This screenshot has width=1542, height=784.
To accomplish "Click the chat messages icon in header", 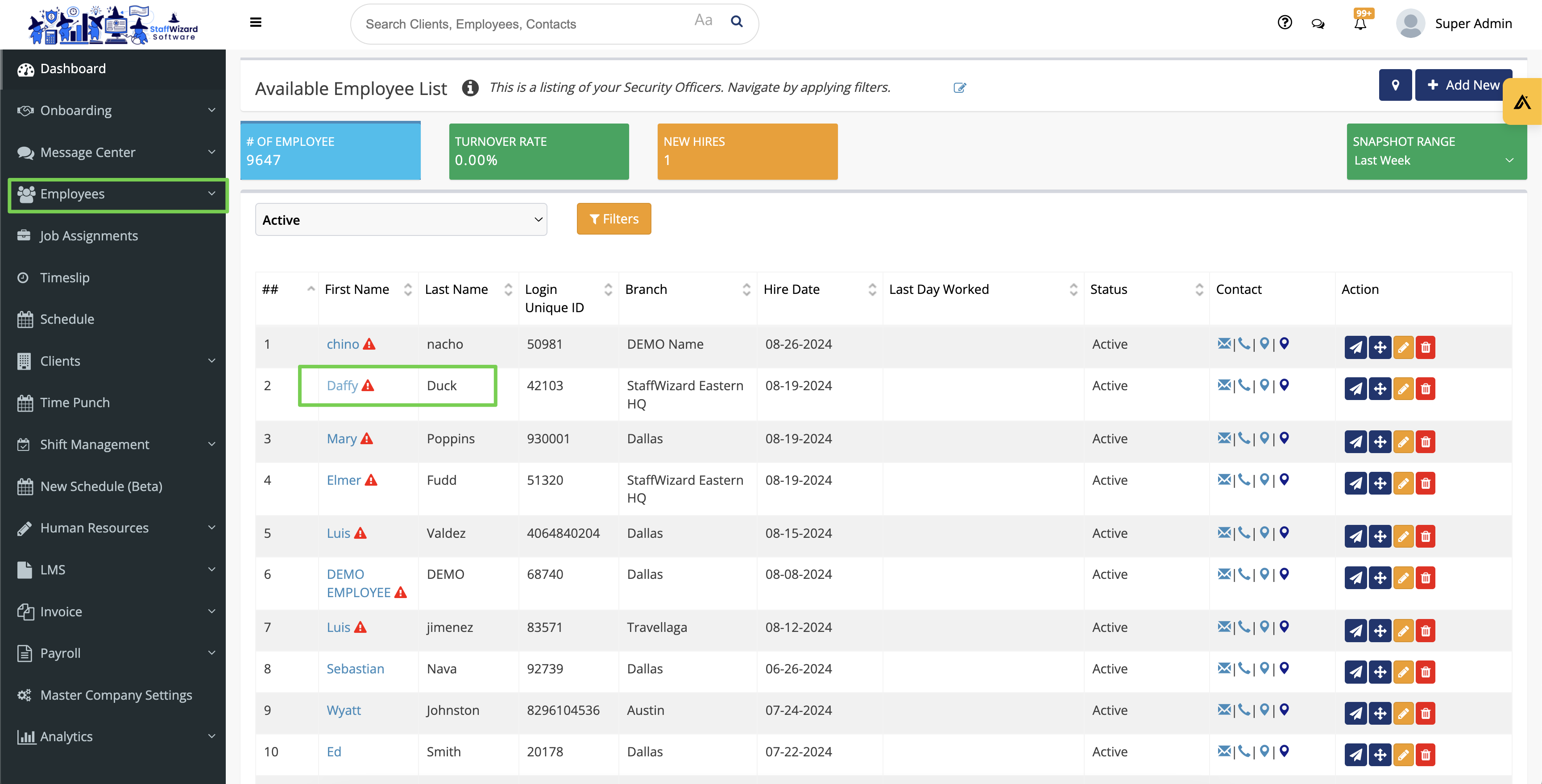I will point(1318,24).
